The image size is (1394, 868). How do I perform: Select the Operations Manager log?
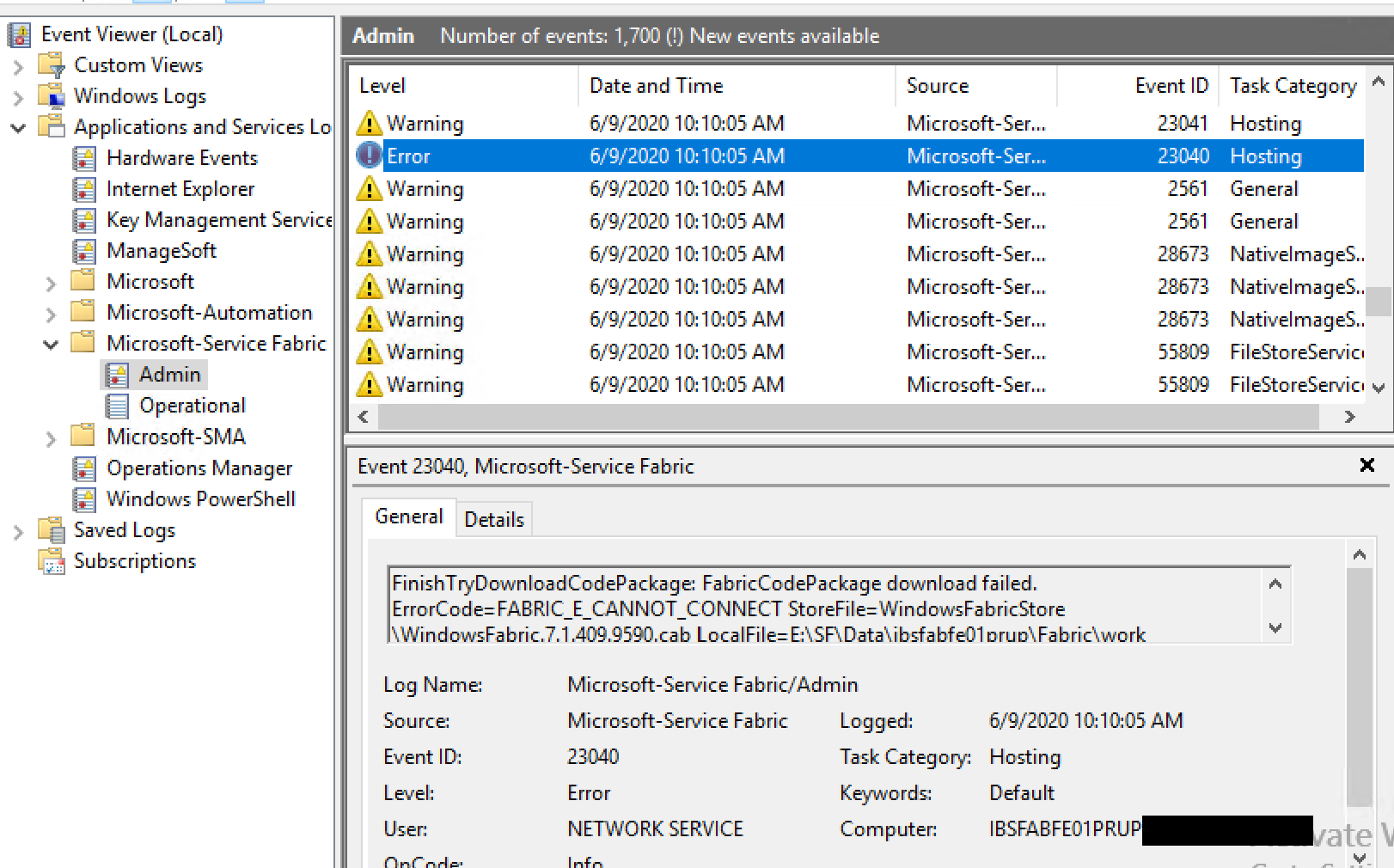coord(199,468)
